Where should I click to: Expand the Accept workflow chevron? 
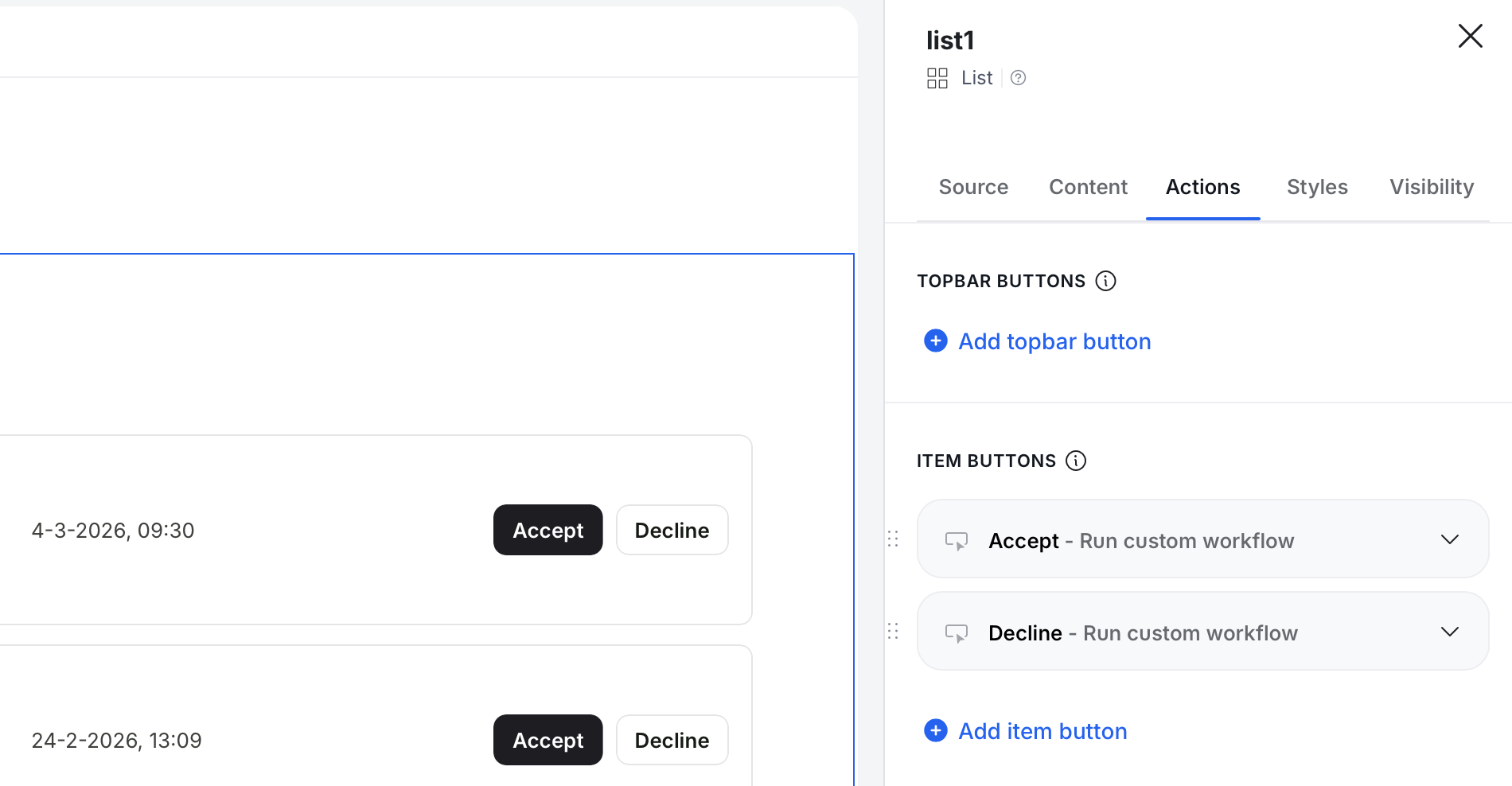tap(1449, 539)
